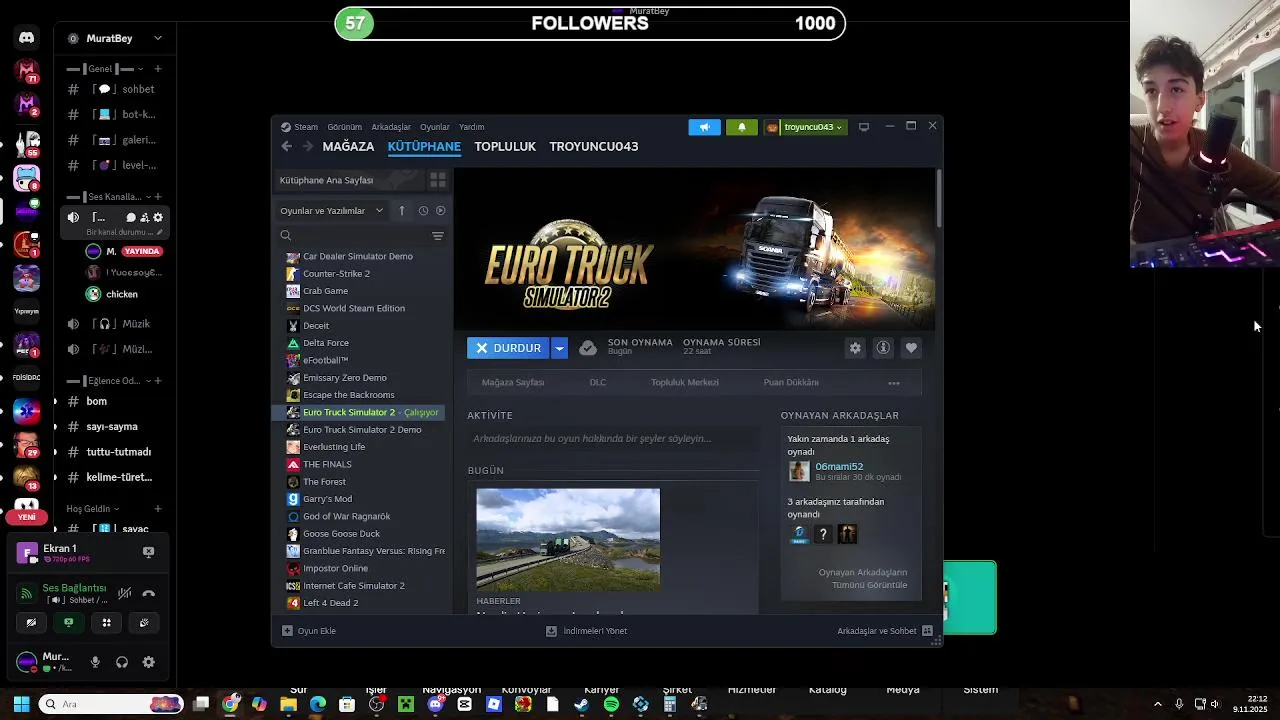Toggle the Steam library grid view icon
The height and width of the screenshot is (720, 1280).
pyautogui.click(x=437, y=180)
